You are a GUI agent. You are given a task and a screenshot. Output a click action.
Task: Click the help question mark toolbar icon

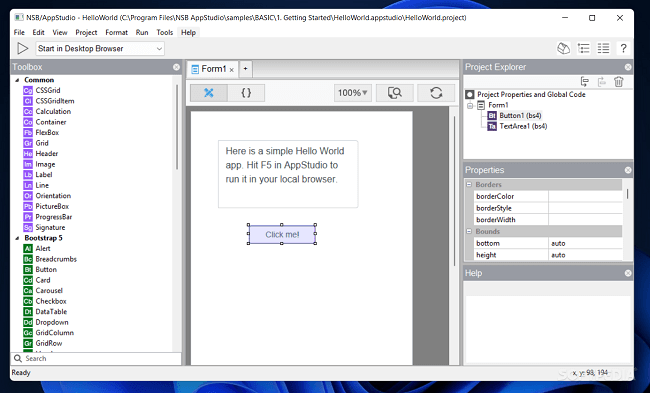click(x=623, y=49)
